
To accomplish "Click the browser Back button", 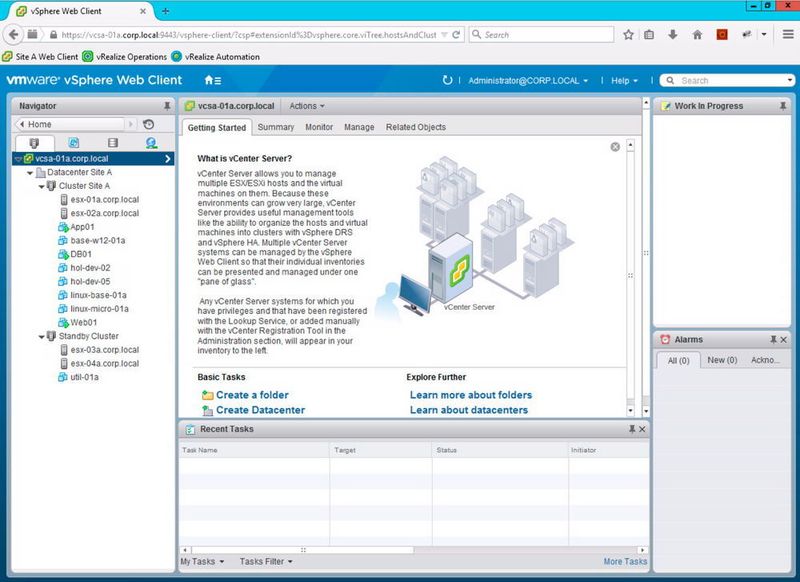I will click(14, 35).
